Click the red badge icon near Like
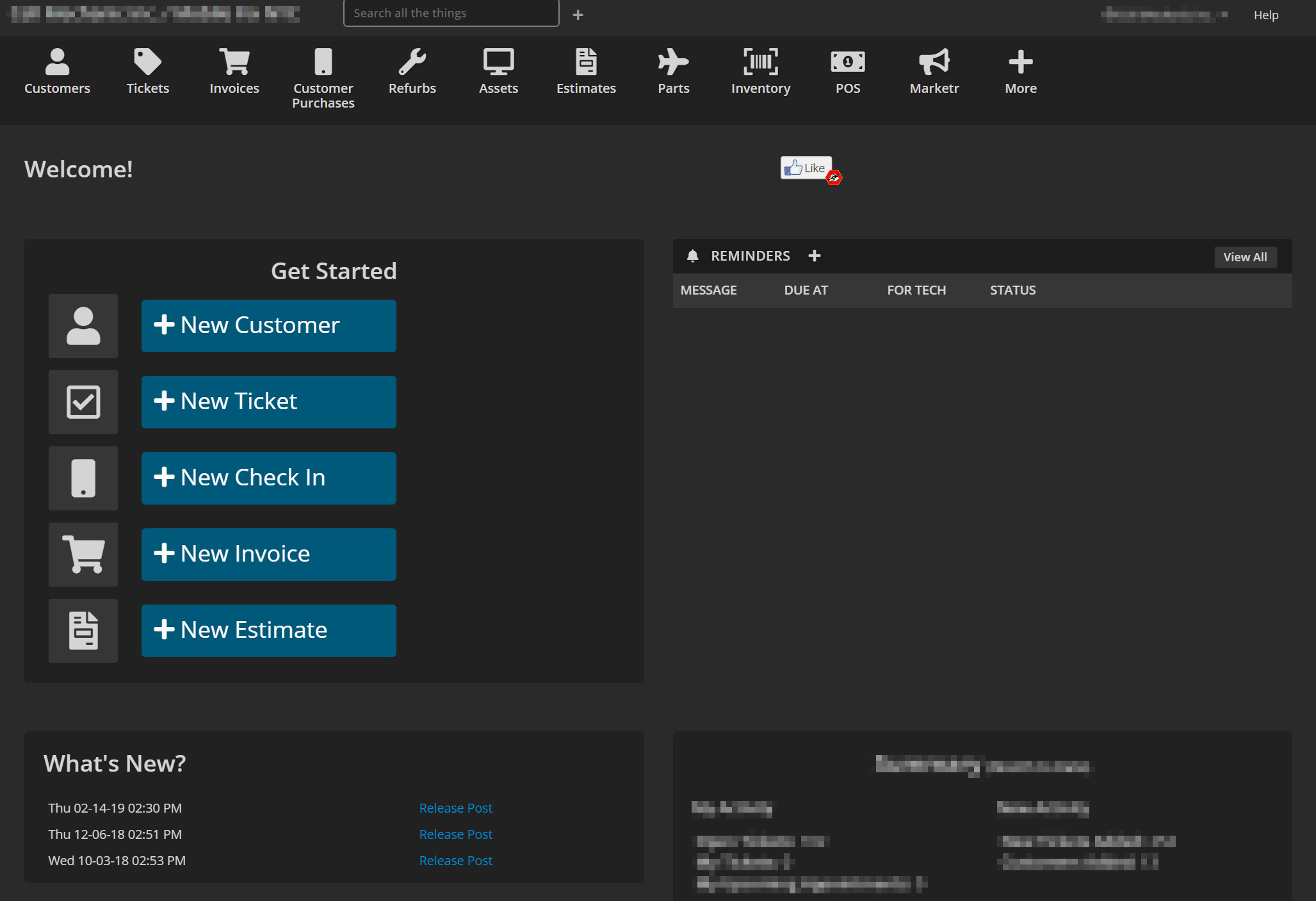The width and height of the screenshot is (1316, 901). pos(834,178)
